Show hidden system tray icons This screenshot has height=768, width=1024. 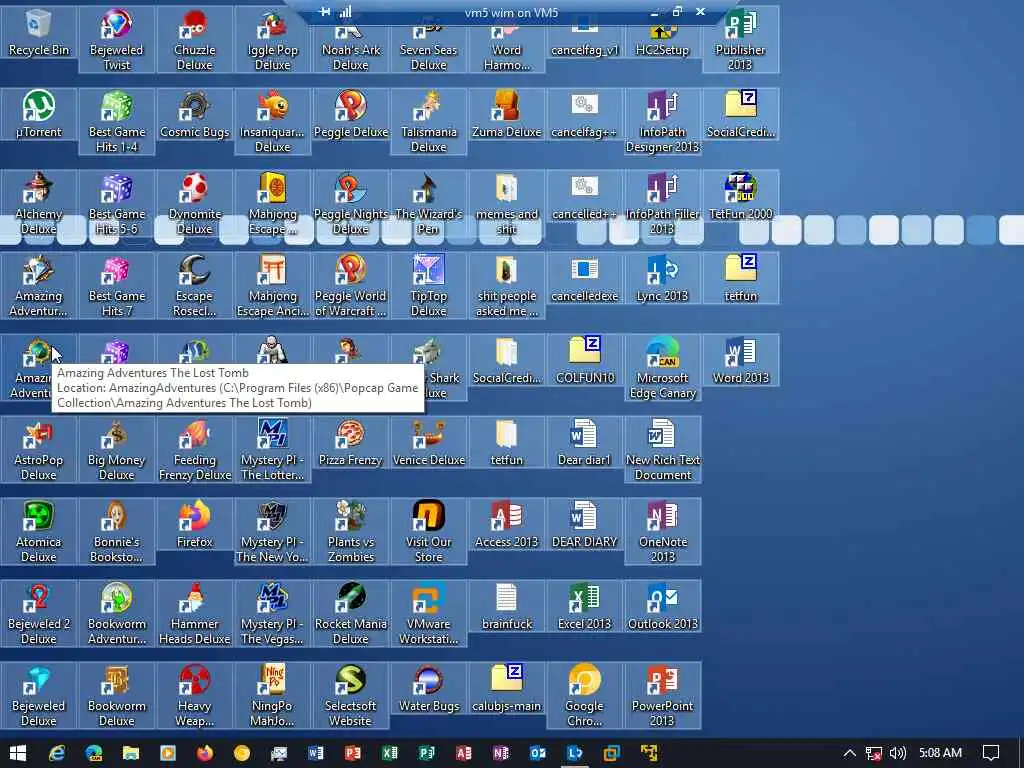coord(849,753)
